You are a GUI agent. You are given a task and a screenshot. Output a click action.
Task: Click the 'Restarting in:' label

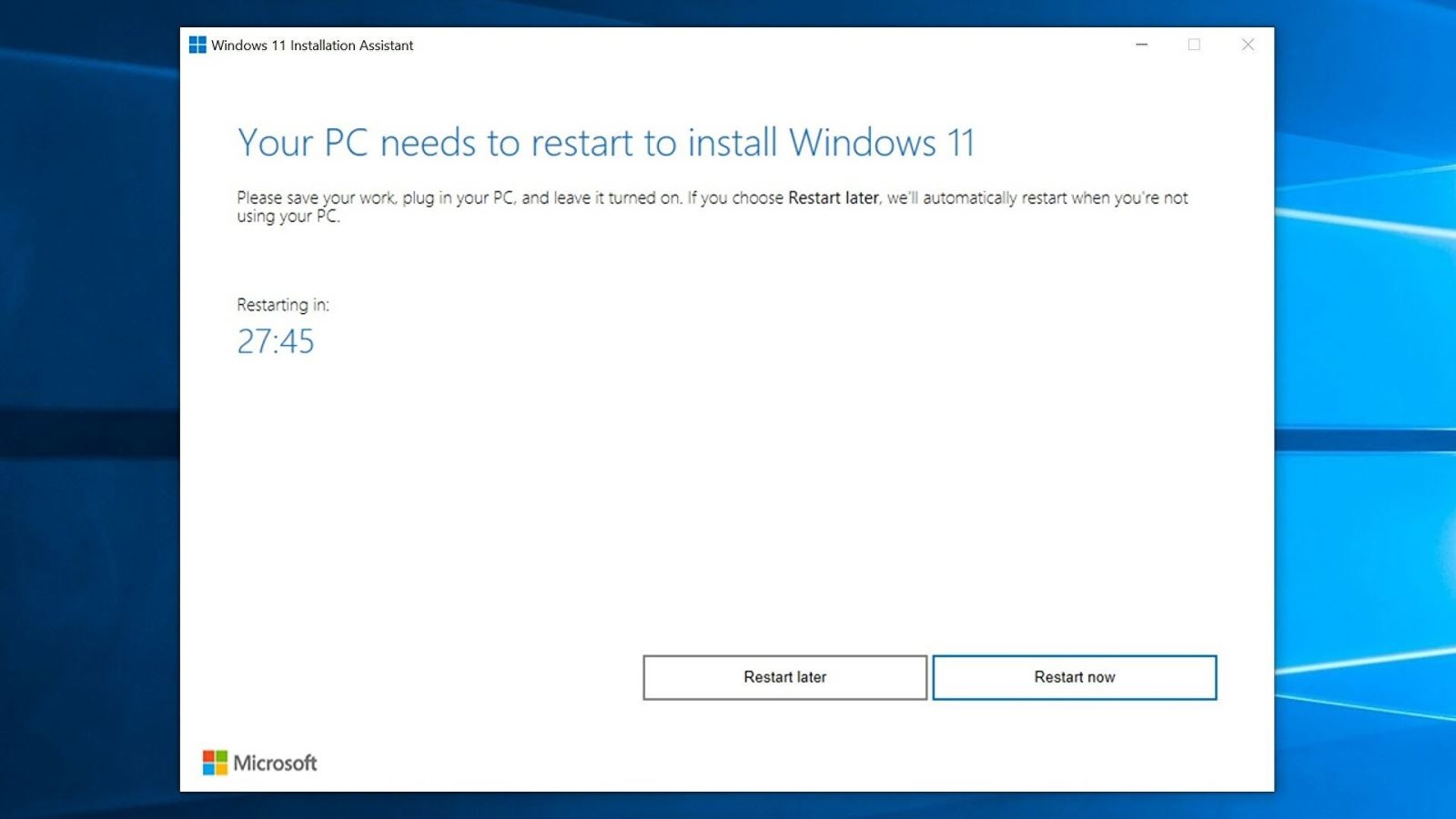280,305
